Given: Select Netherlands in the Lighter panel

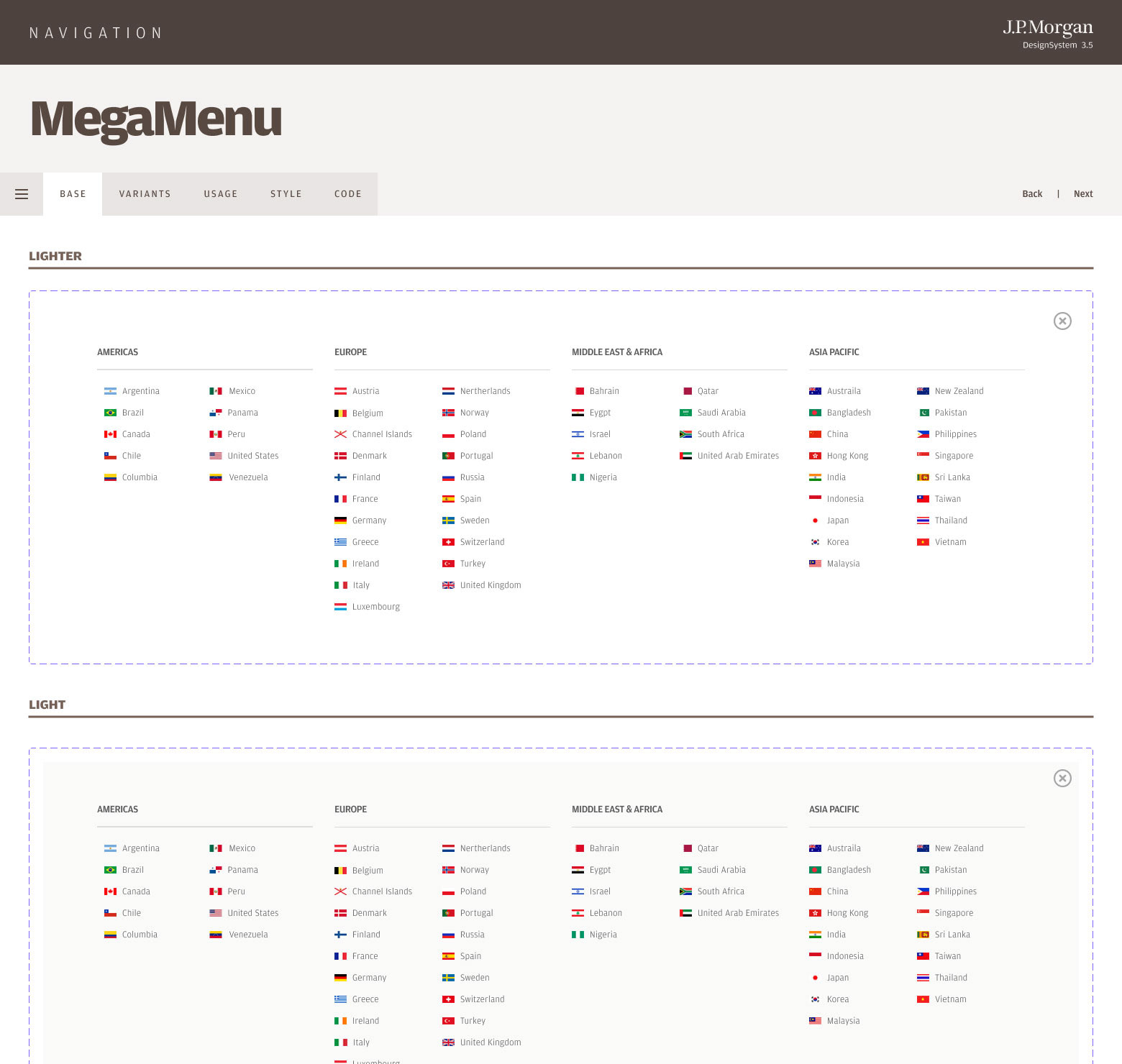Looking at the screenshot, I should point(485,391).
